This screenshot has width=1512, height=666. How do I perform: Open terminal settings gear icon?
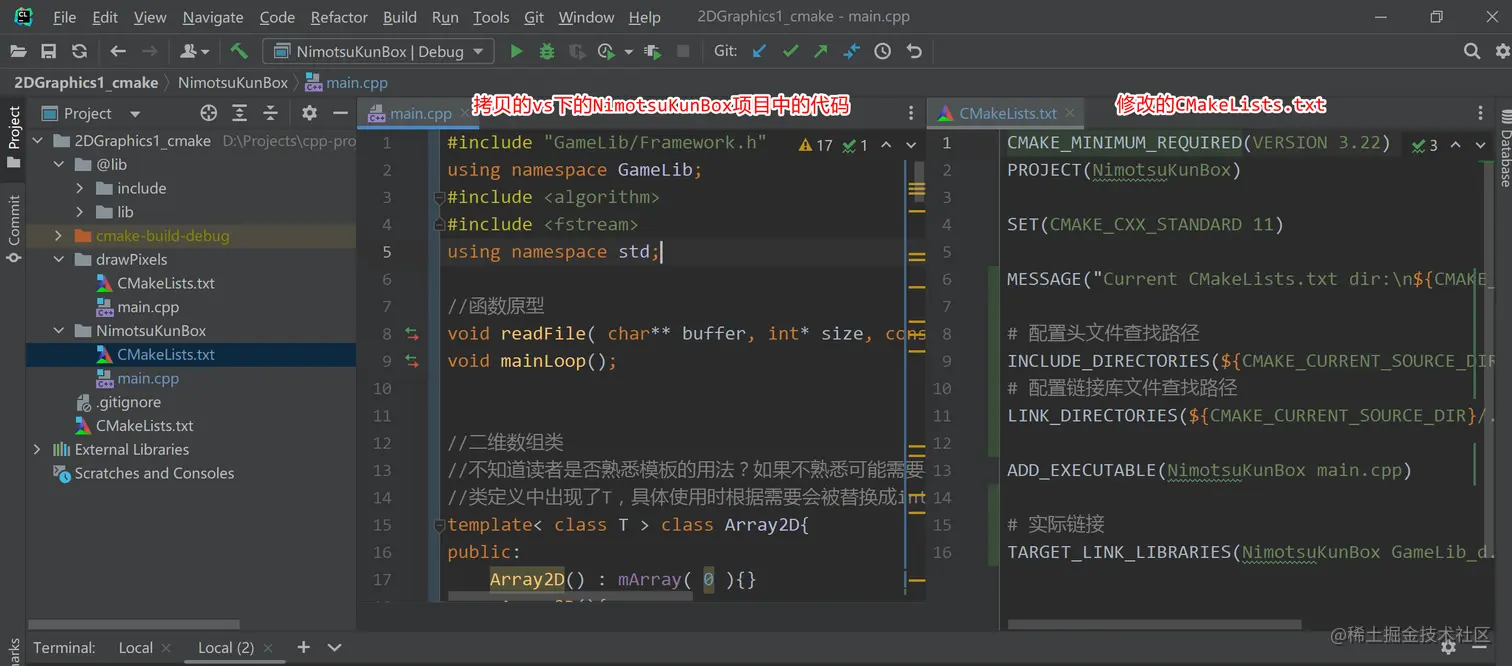coord(1447,648)
